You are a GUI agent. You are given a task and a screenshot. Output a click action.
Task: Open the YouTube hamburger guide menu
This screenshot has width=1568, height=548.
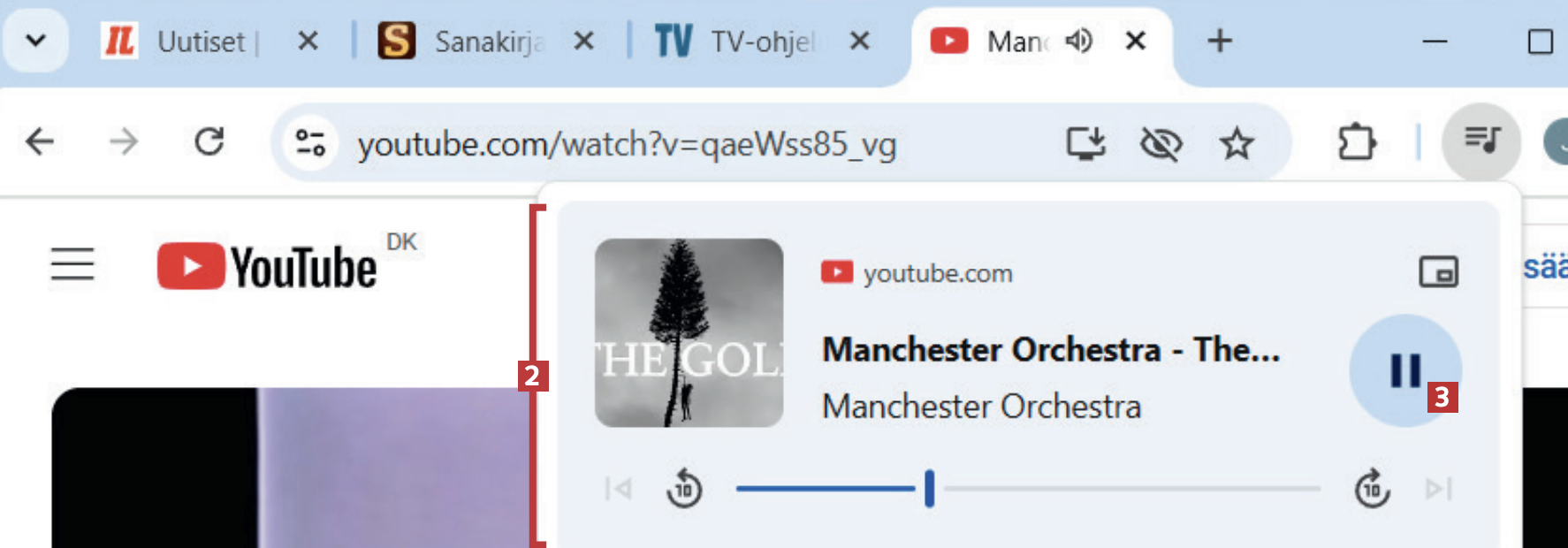(x=72, y=263)
